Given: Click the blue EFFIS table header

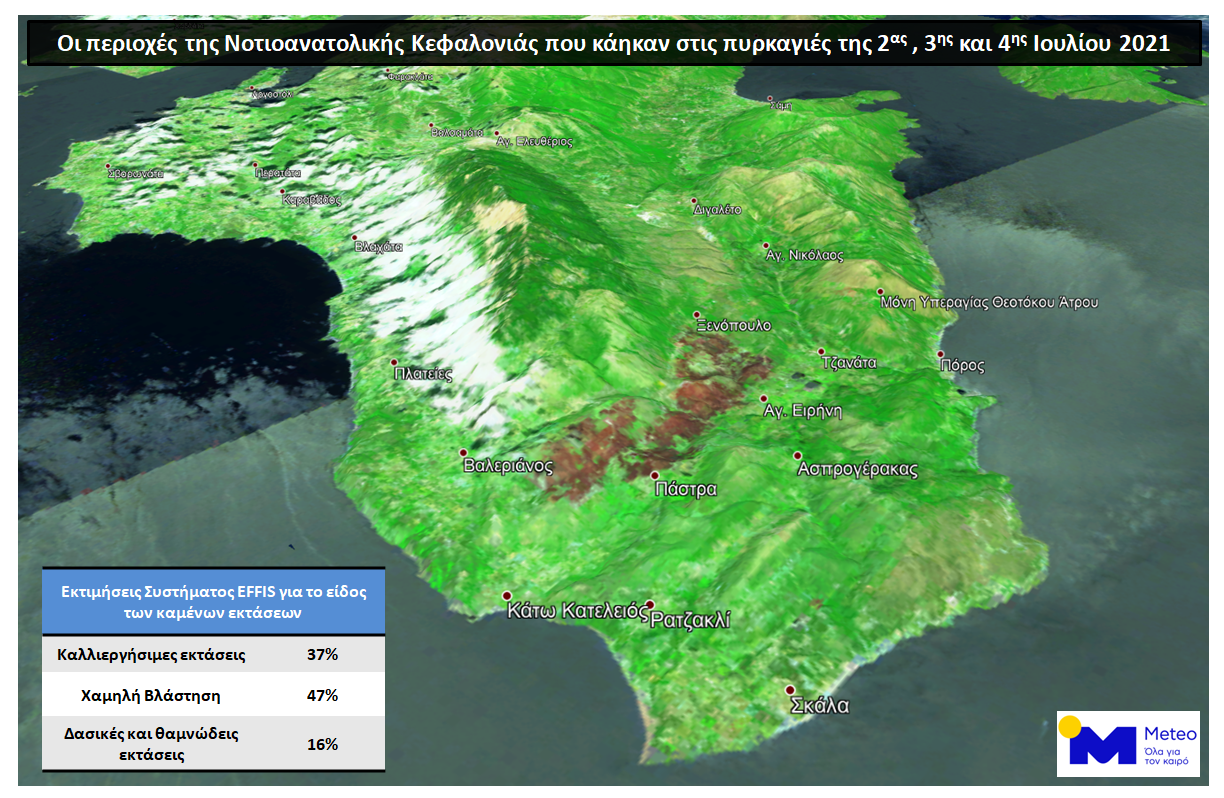Looking at the screenshot, I should coord(213,601).
